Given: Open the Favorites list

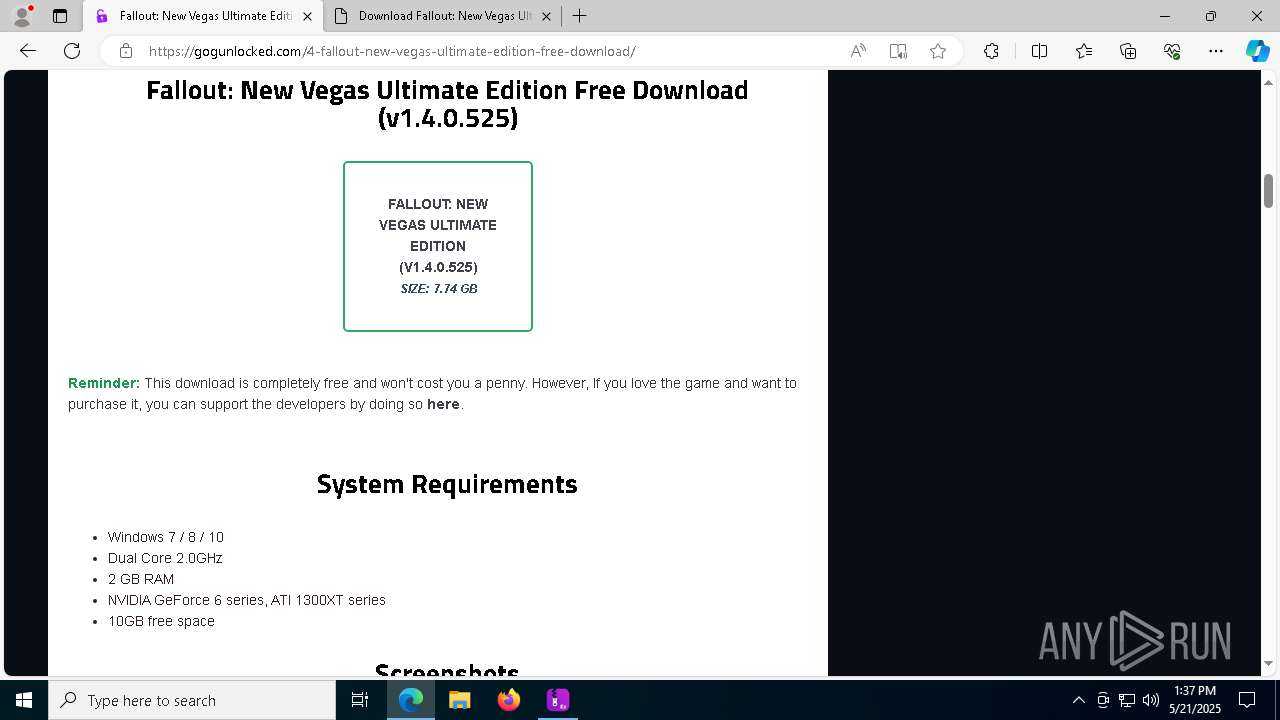Looking at the screenshot, I should 1084,51.
